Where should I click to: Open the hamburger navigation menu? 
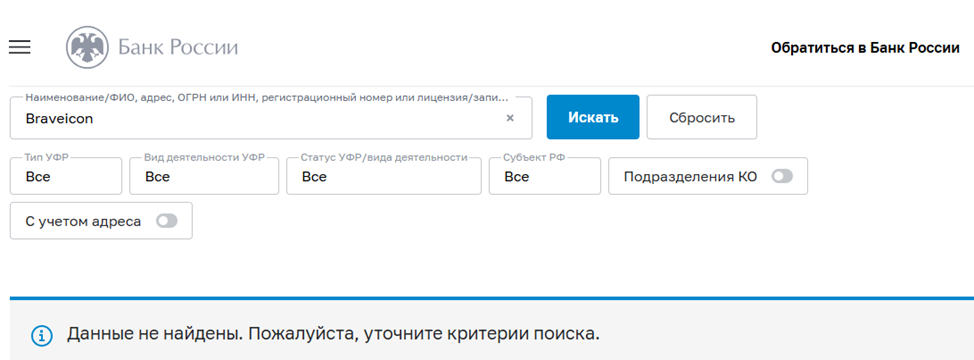click(x=20, y=47)
